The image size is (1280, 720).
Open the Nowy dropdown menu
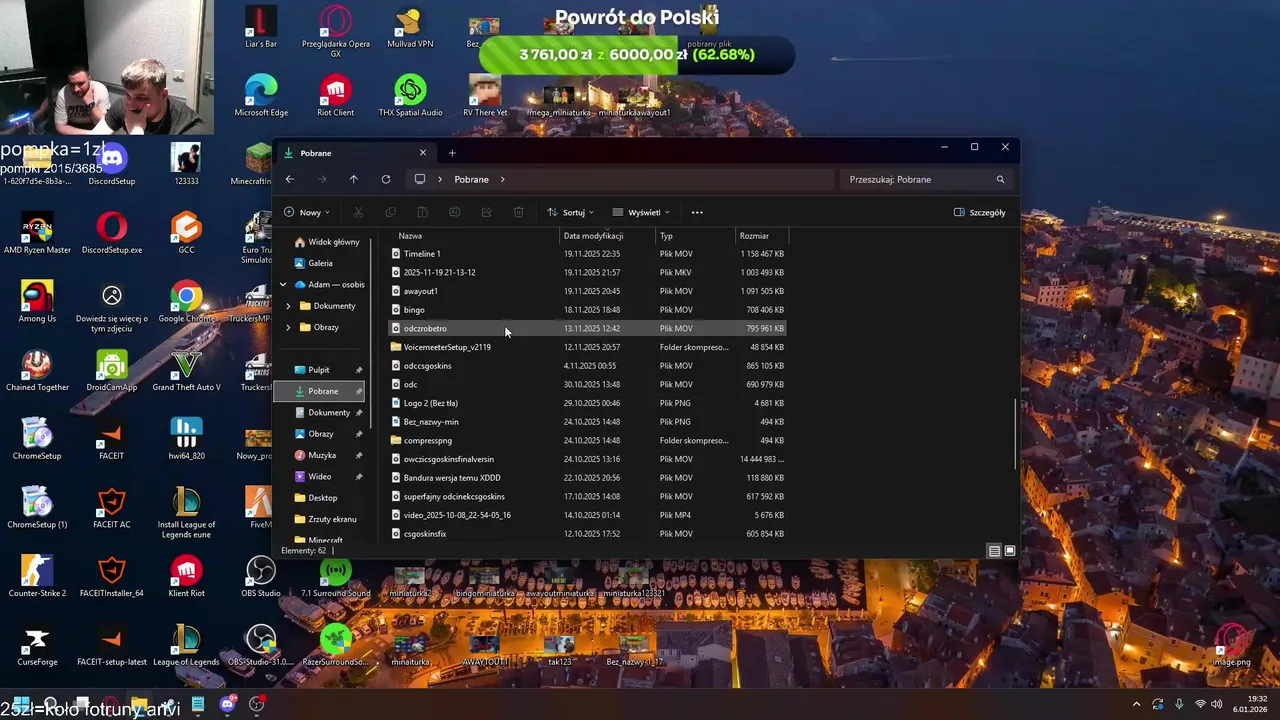tap(307, 212)
